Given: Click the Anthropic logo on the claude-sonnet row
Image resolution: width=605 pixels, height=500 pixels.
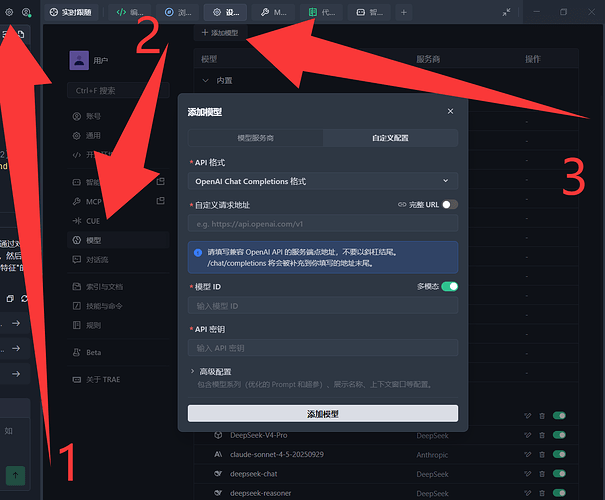Looking at the screenshot, I should (218, 454).
